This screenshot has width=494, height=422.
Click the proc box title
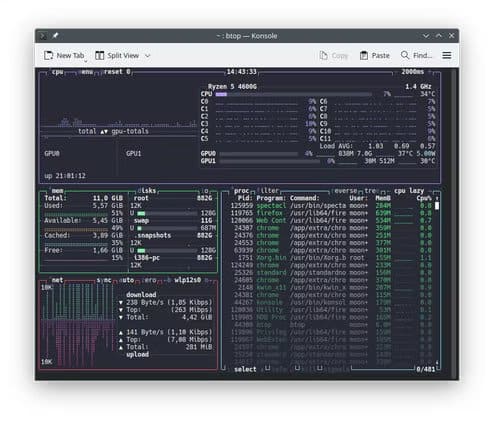tap(241, 191)
